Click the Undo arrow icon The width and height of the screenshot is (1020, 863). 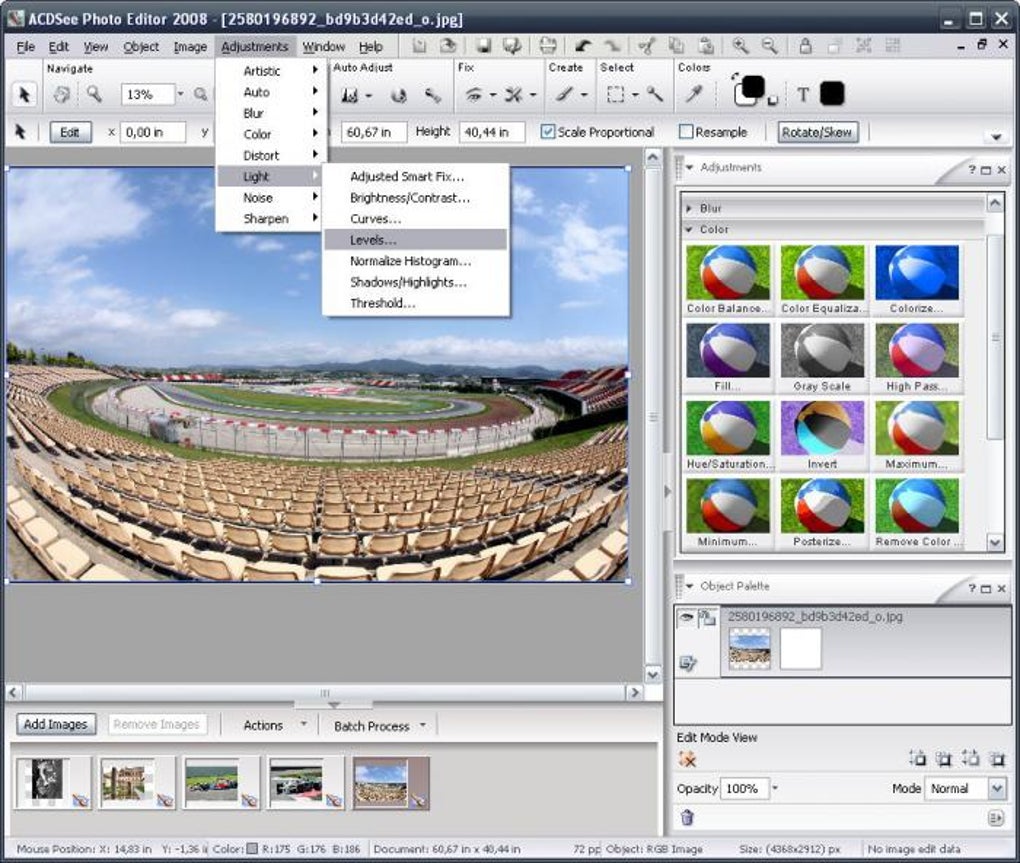tap(583, 46)
